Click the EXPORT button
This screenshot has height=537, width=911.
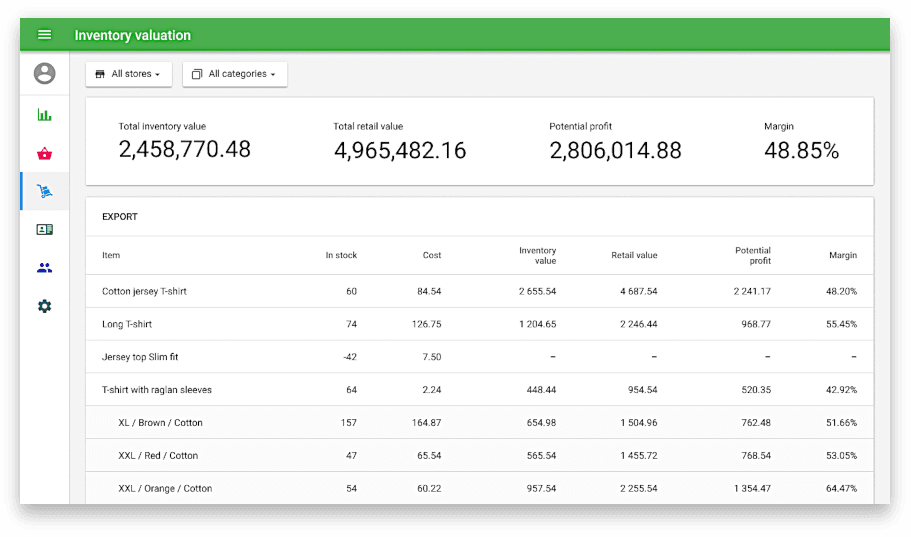click(x=120, y=217)
